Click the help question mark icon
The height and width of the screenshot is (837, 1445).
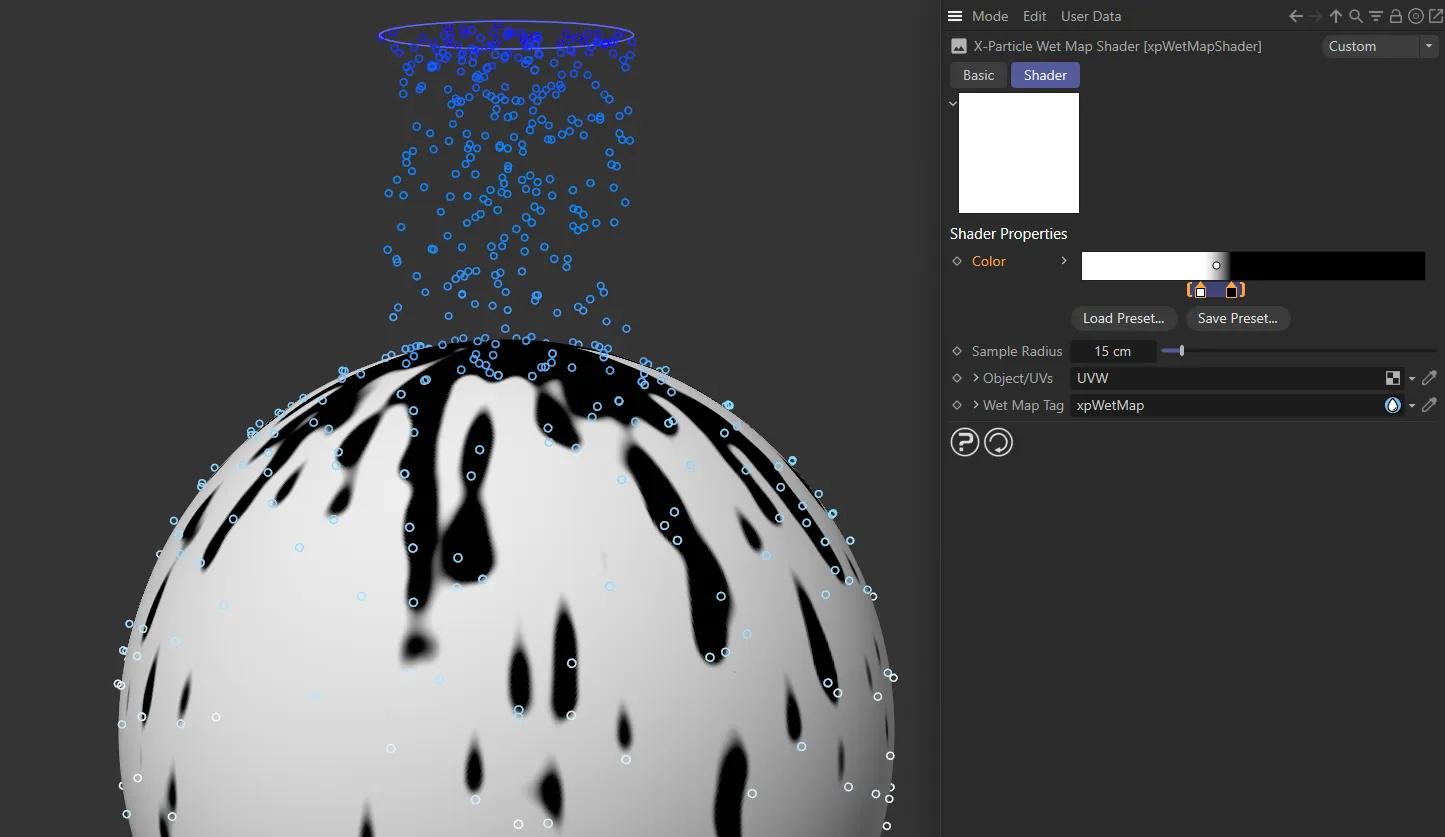coord(964,441)
